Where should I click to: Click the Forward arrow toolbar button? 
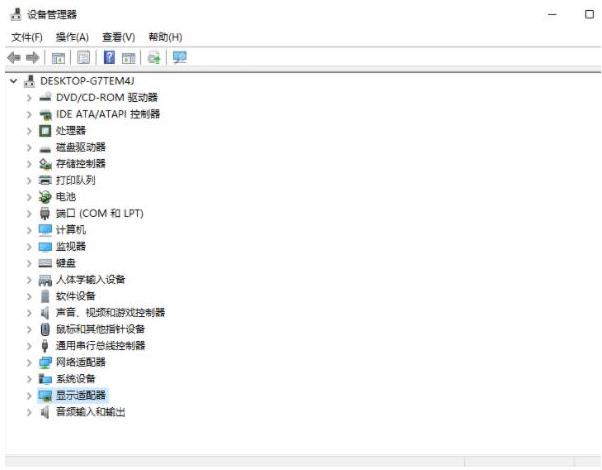coord(33,58)
